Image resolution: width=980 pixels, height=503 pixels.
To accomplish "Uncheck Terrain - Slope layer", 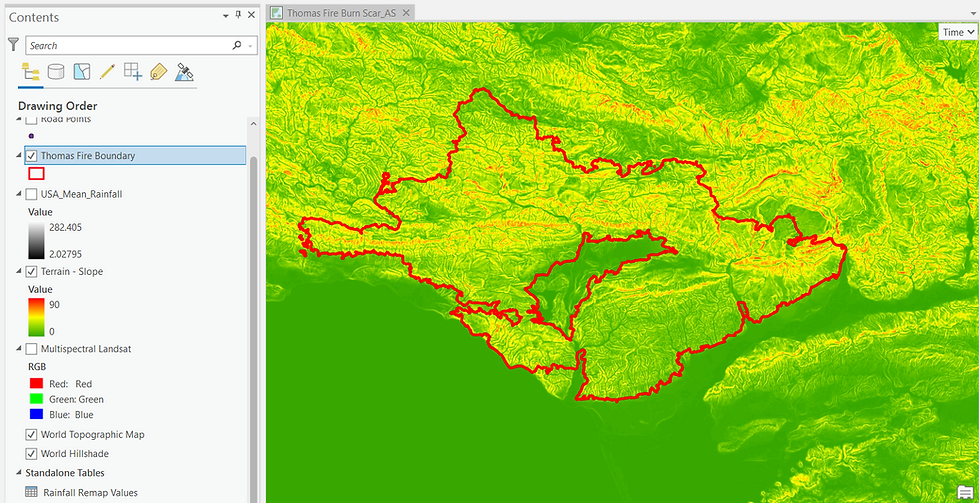I will tap(31, 271).
